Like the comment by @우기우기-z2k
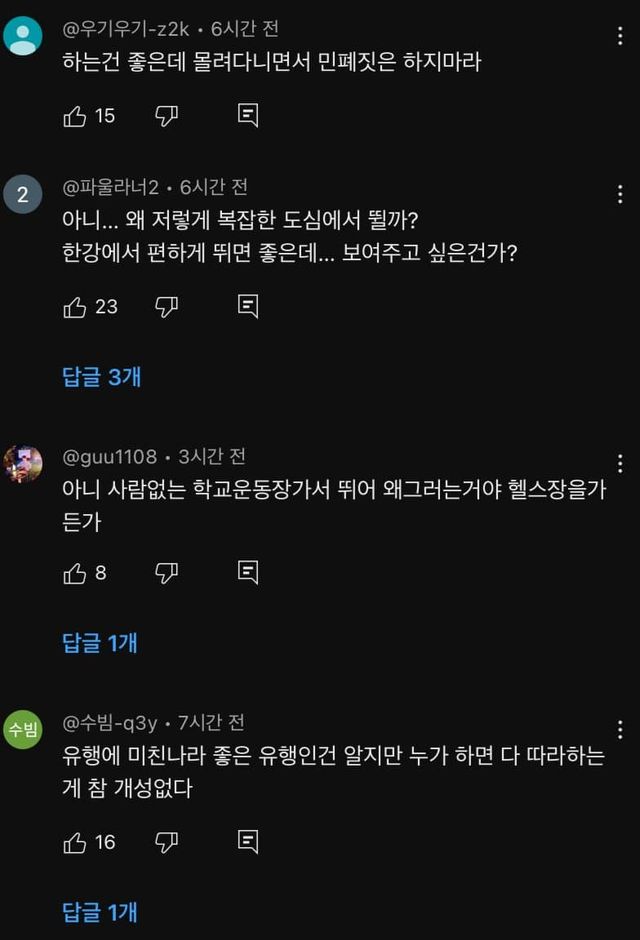This screenshot has width=640, height=940. point(75,116)
